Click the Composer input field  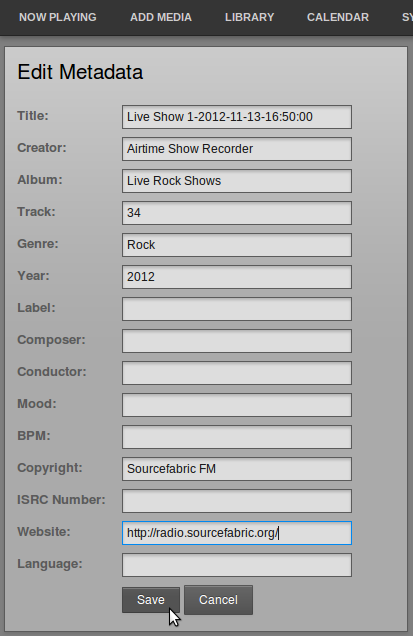click(x=237, y=341)
